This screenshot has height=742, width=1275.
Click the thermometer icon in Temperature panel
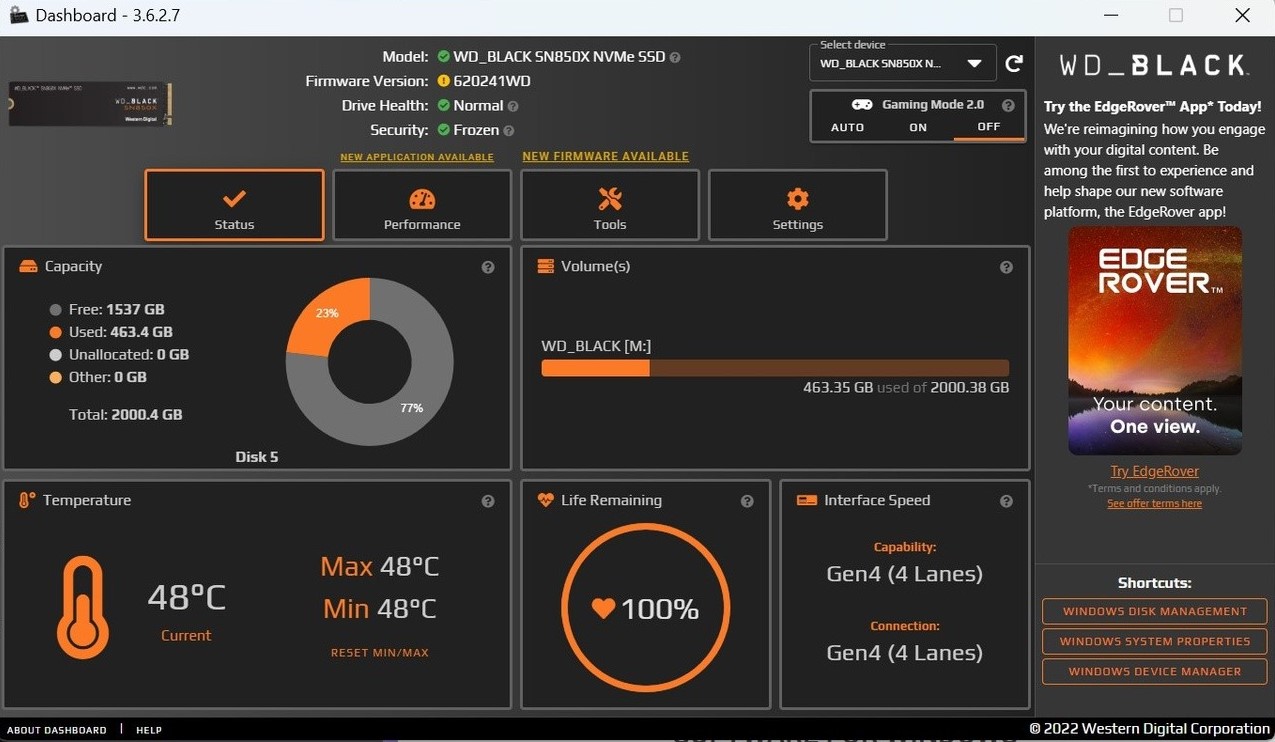click(x=83, y=606)
